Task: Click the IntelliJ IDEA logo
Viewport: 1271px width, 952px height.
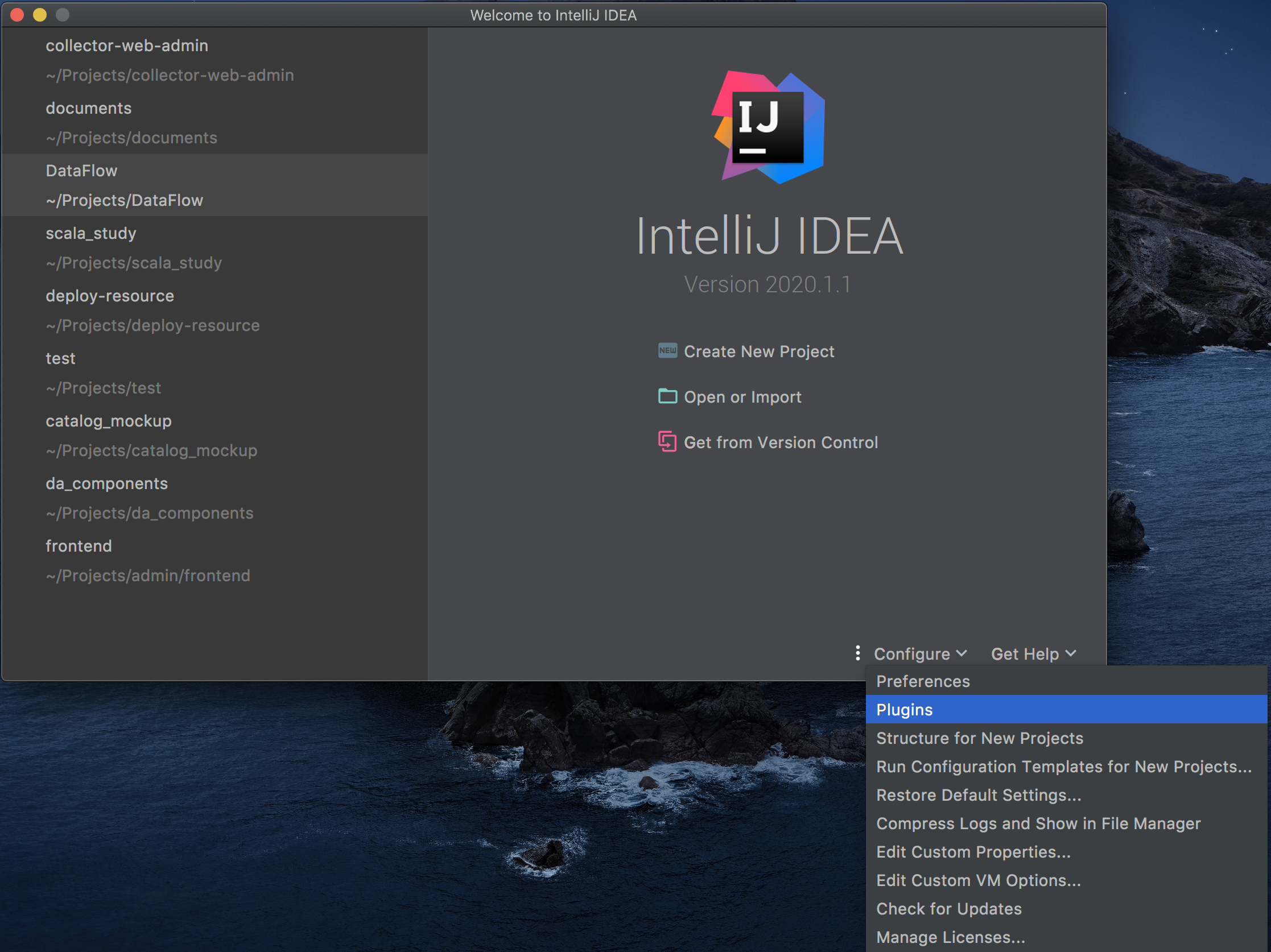Action: click(x=769, y=127)
